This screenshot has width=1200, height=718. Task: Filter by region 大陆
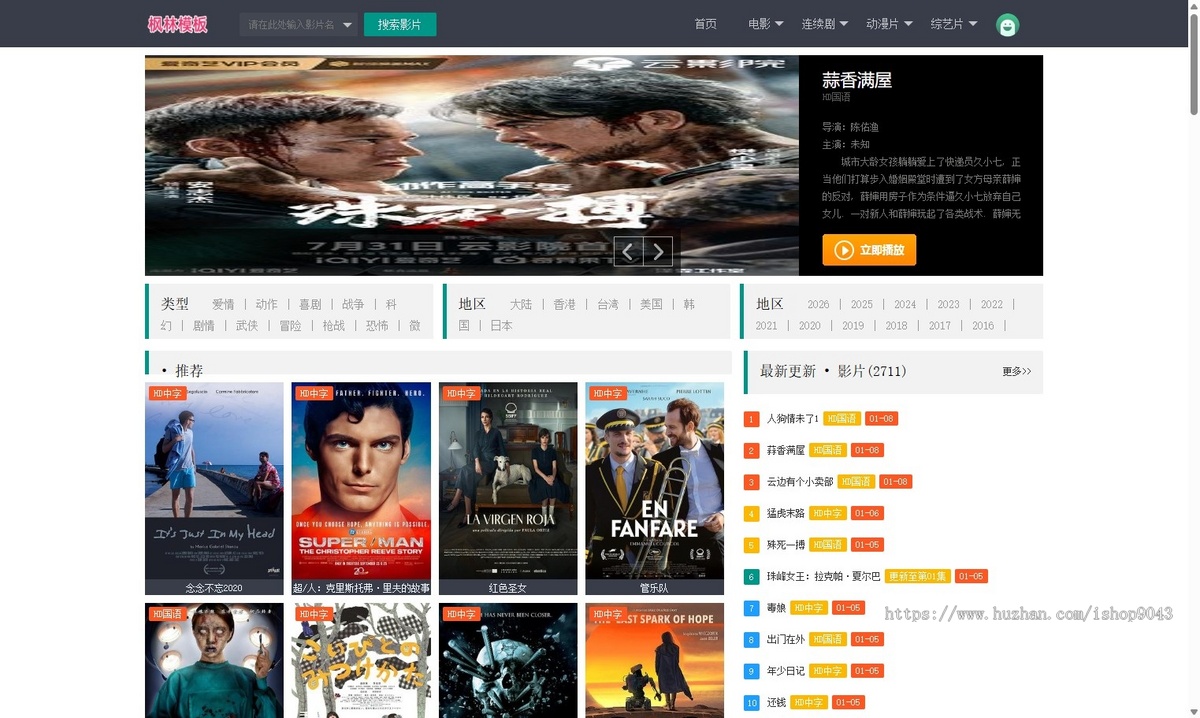(x=521, y=304)
